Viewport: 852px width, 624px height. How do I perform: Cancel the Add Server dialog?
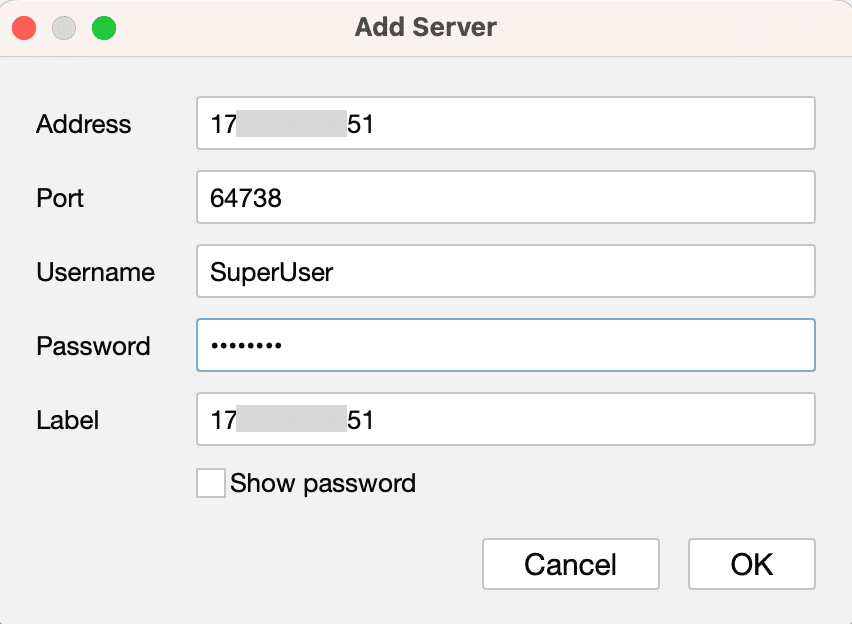570,564
